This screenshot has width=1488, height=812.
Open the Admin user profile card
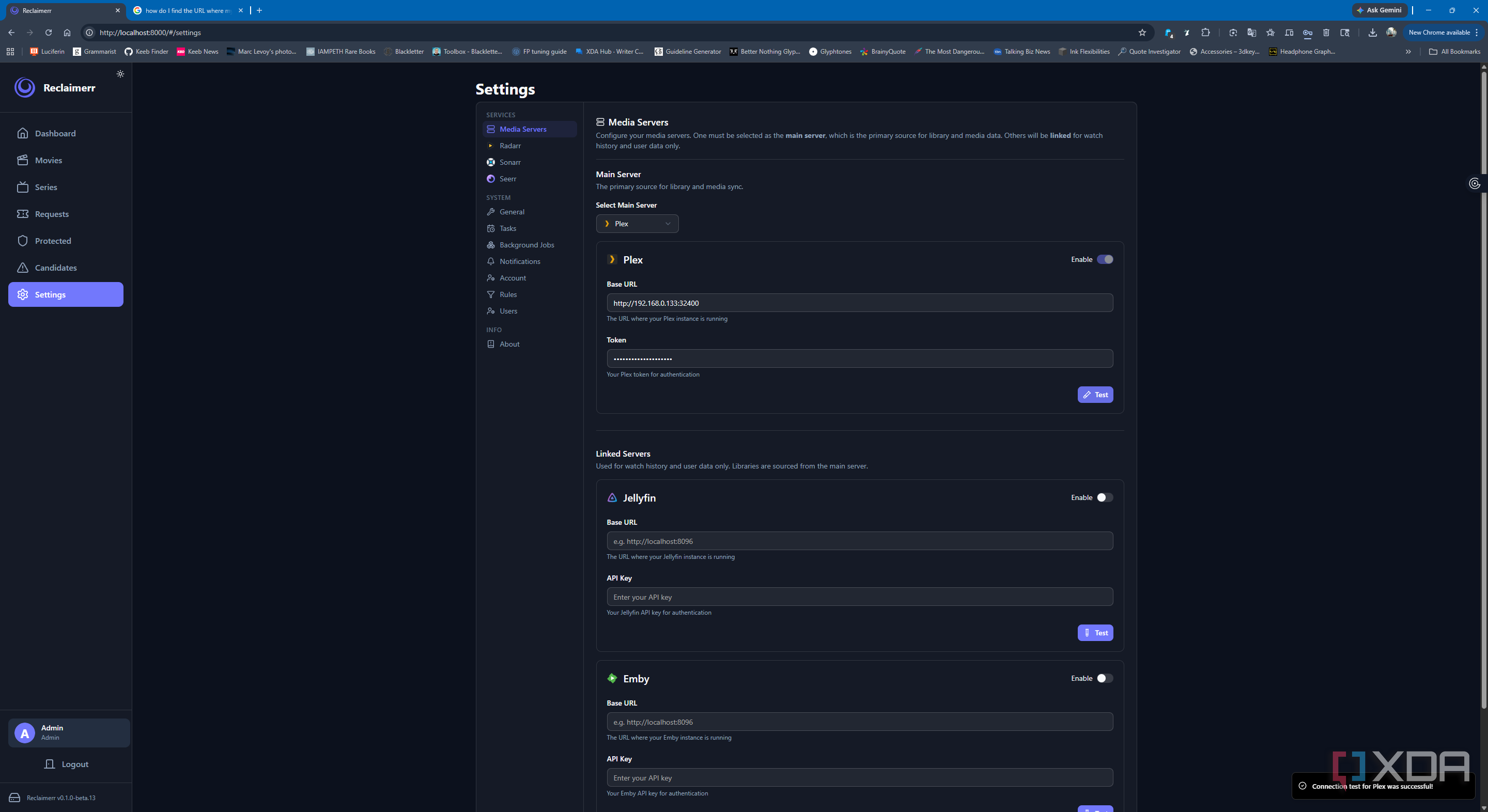point(69,733)
